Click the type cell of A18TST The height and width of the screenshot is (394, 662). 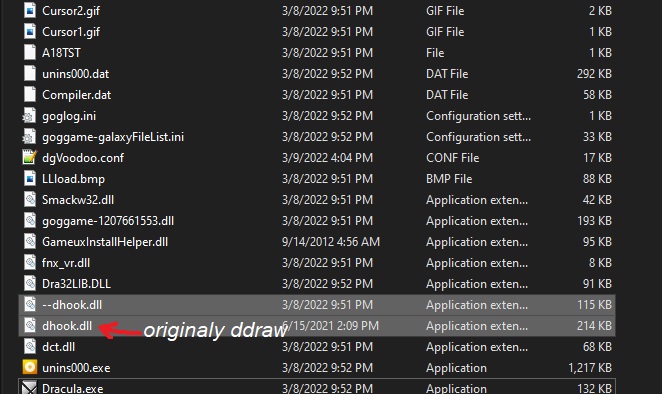click(x=435, y=53)
